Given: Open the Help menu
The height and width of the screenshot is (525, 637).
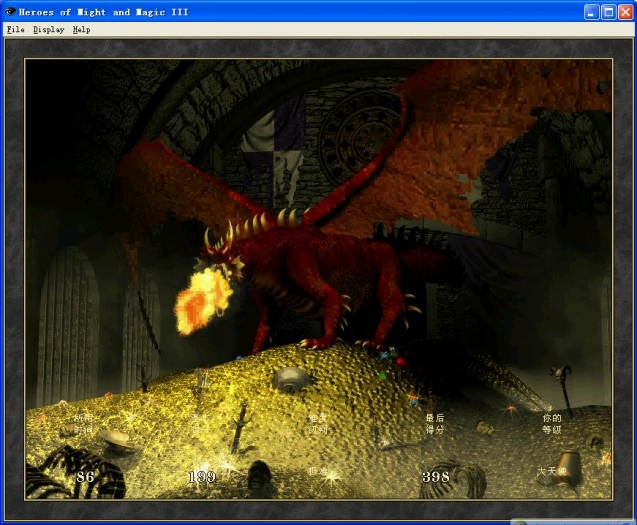Looking at the screenshot, I should pyautogui.click(x=81, y=30).
